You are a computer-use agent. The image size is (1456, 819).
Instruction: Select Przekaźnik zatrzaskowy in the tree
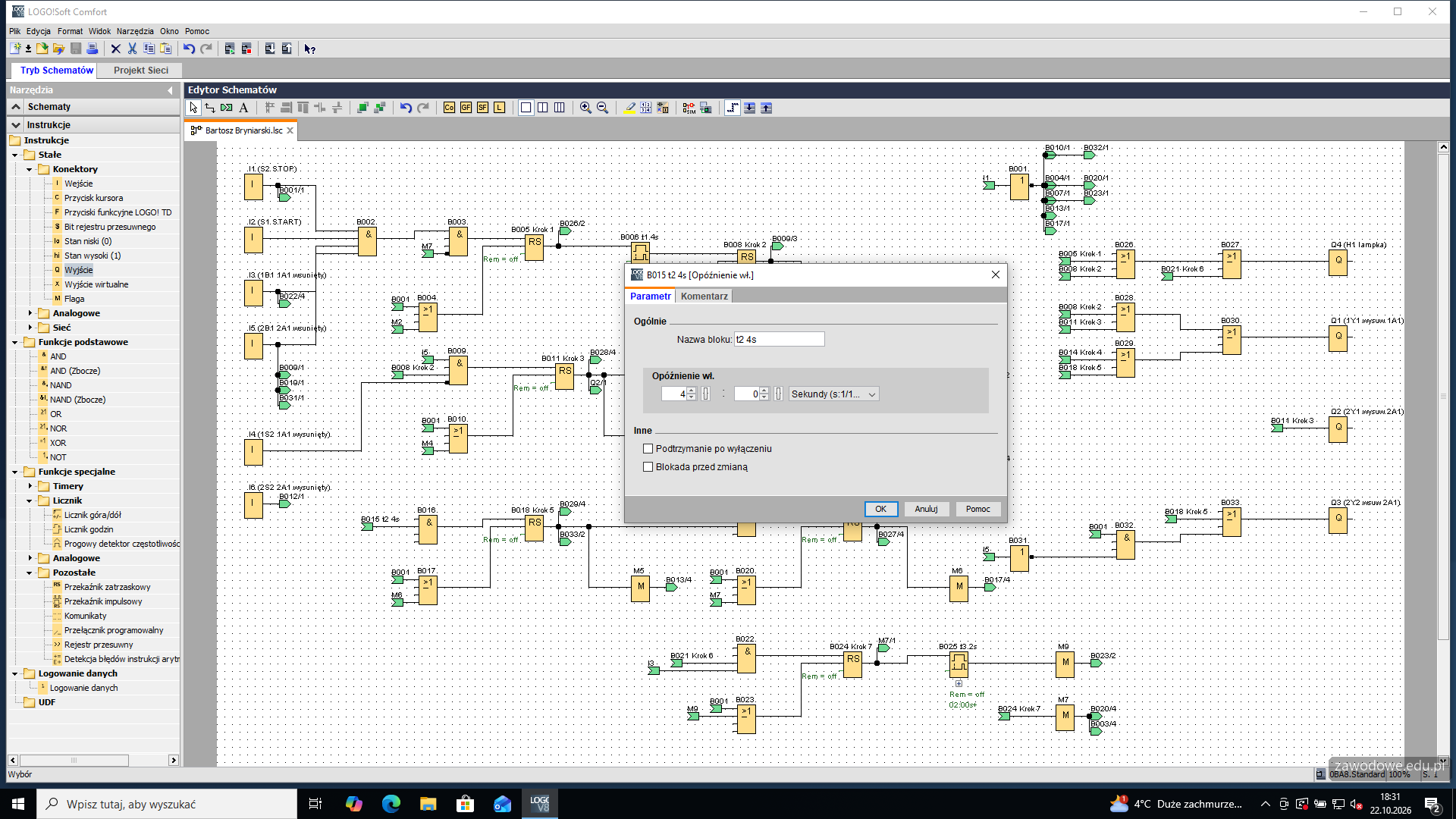point(107,587)
